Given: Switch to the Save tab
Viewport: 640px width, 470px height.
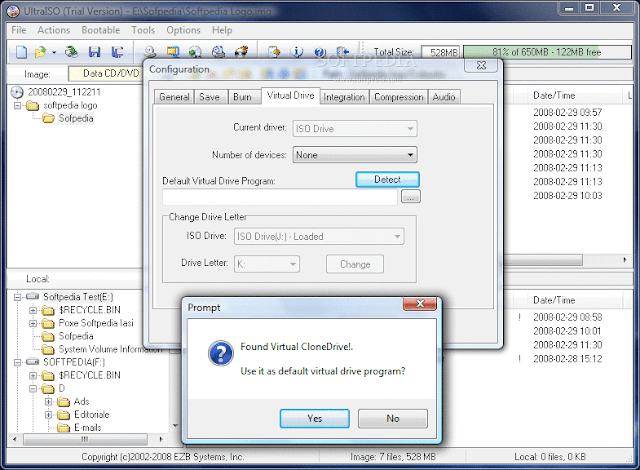Looking at the screenshot, I should tap(209, 97).
